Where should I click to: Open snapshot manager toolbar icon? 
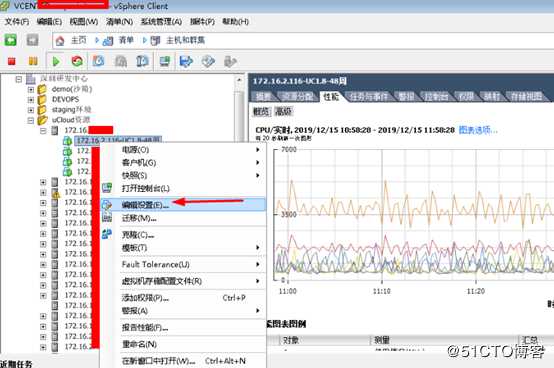(x=142, y=61)
